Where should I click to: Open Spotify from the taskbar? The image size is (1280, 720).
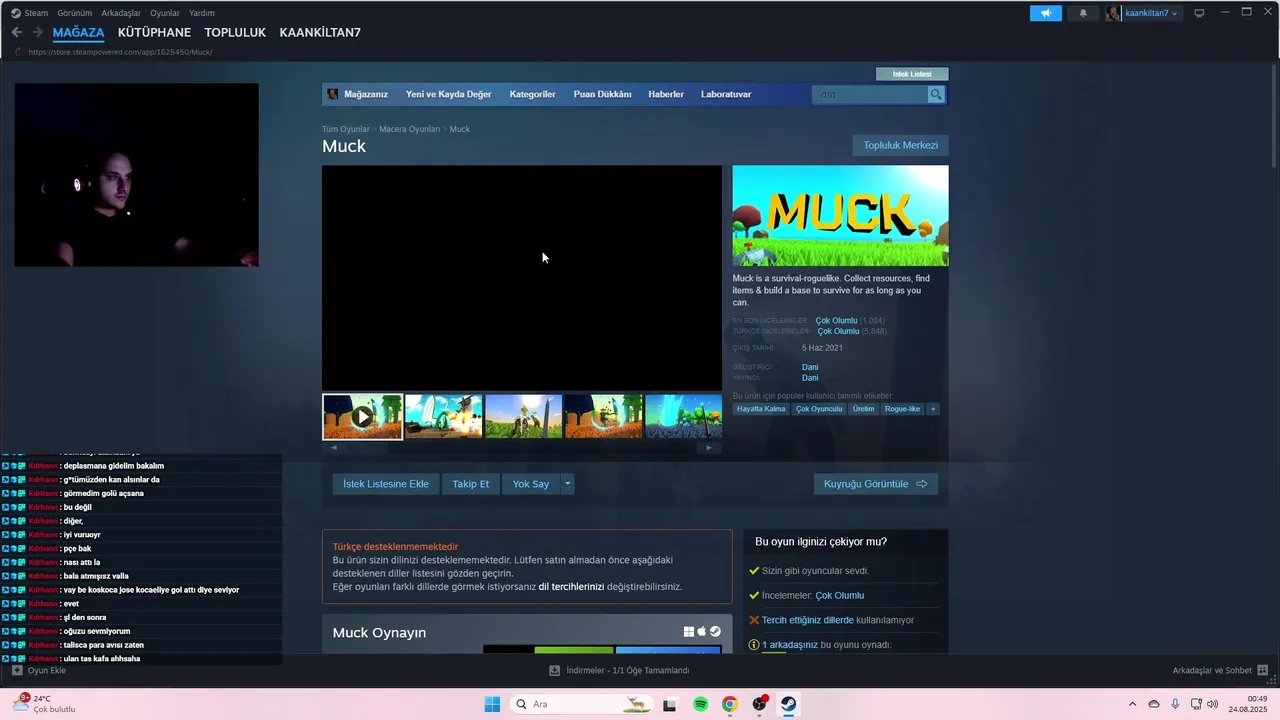pos(700,704)
